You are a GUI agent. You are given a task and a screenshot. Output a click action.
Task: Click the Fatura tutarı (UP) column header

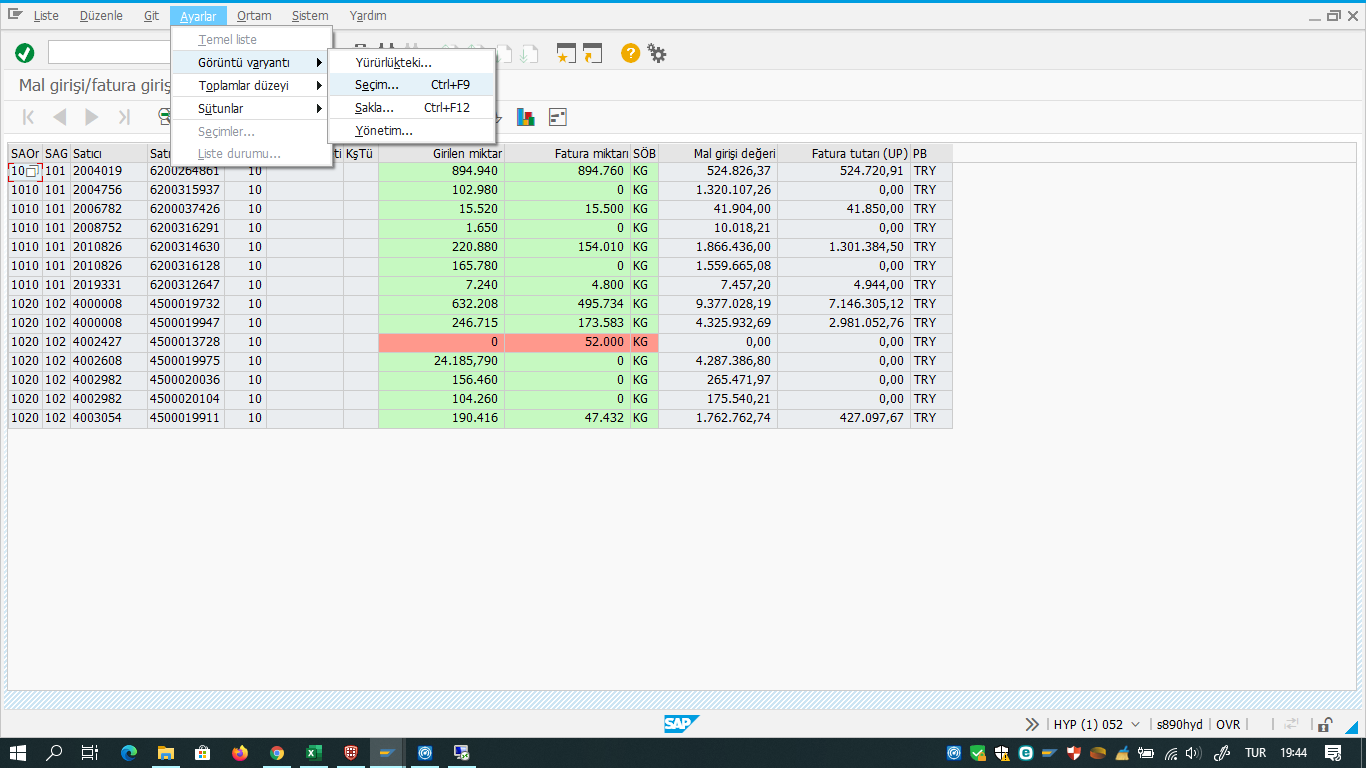pos(844,153)
